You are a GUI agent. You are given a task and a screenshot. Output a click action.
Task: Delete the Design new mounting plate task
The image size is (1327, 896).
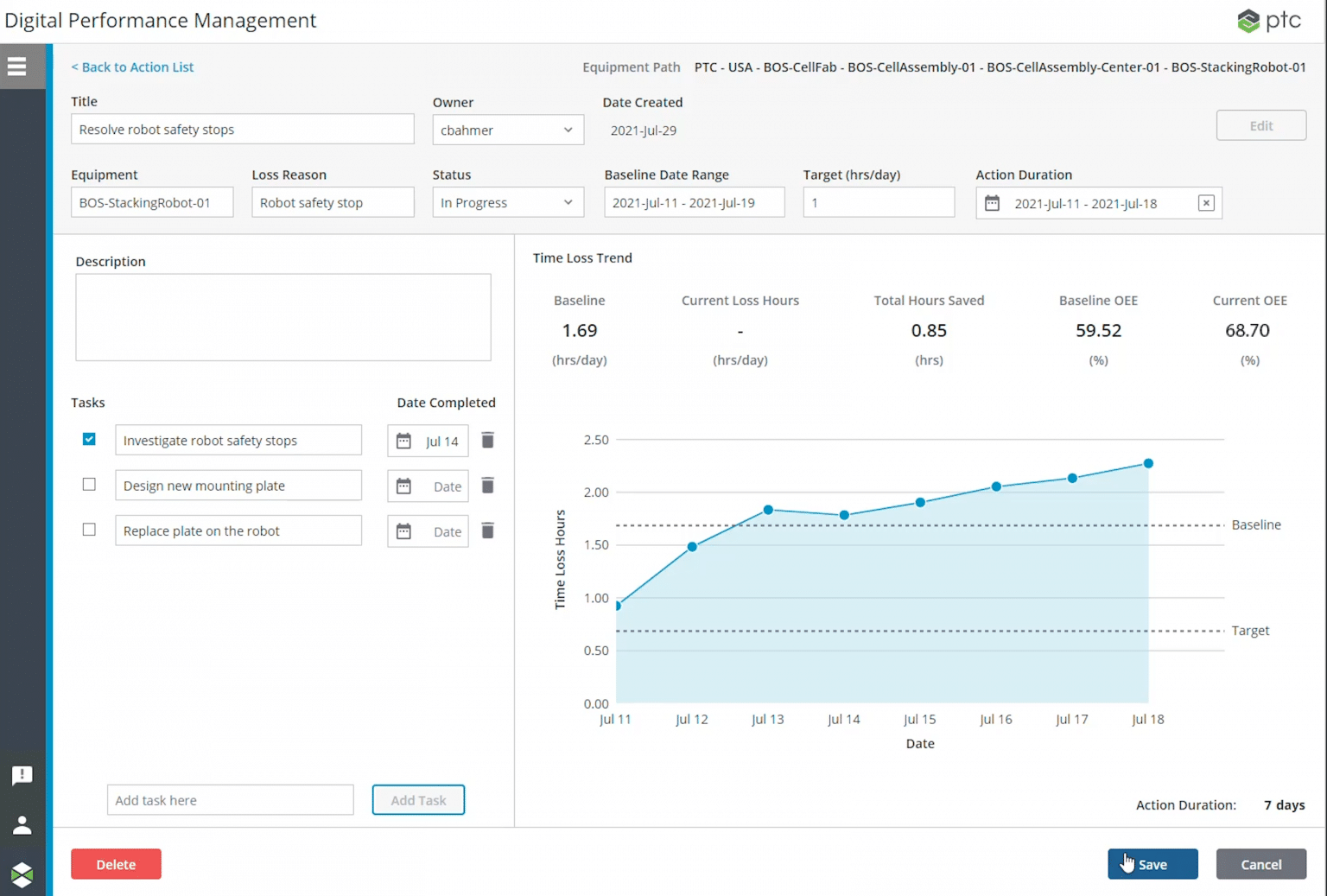click(x=487, y=486)
